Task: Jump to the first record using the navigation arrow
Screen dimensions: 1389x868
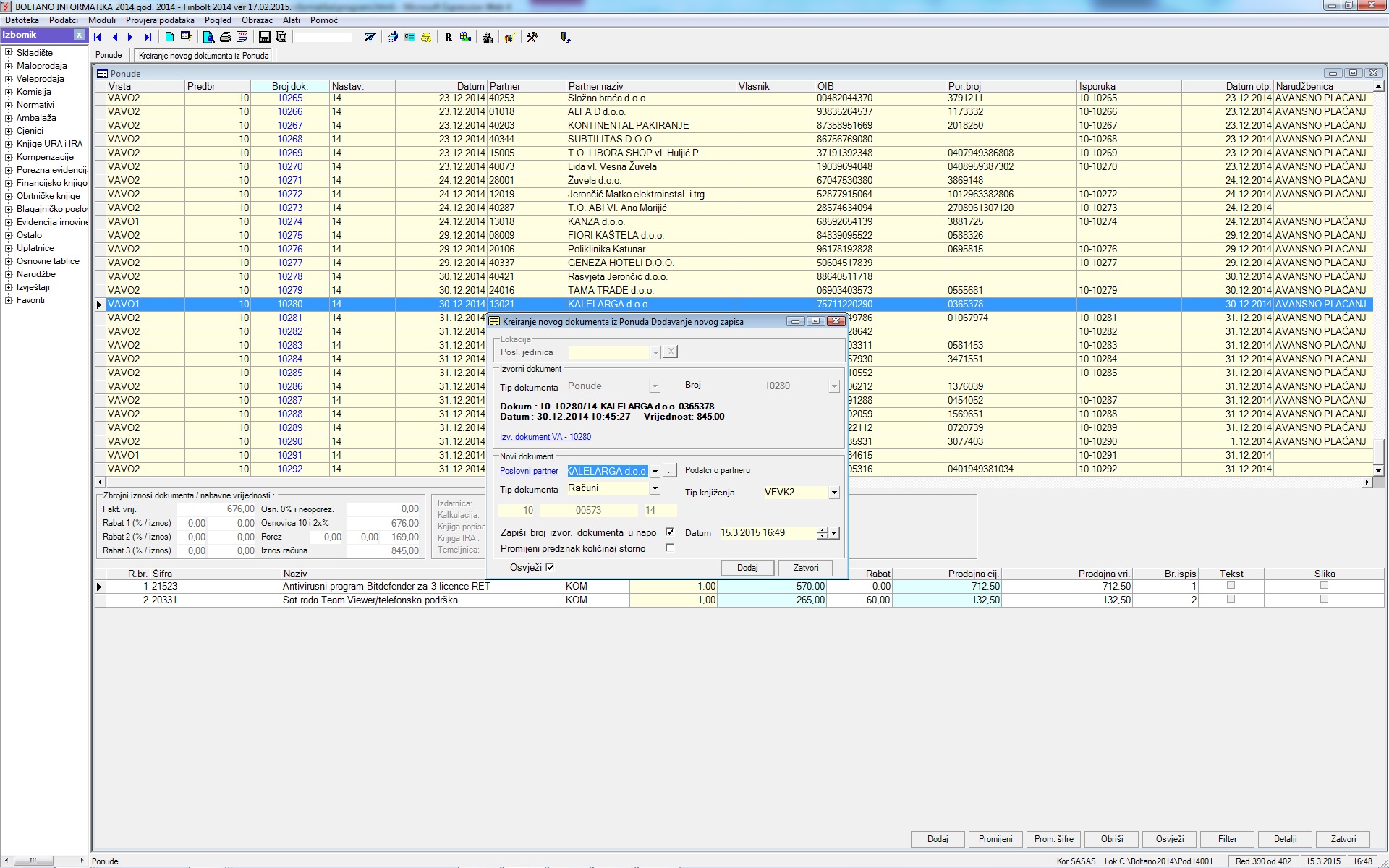Action: [98, 38]
